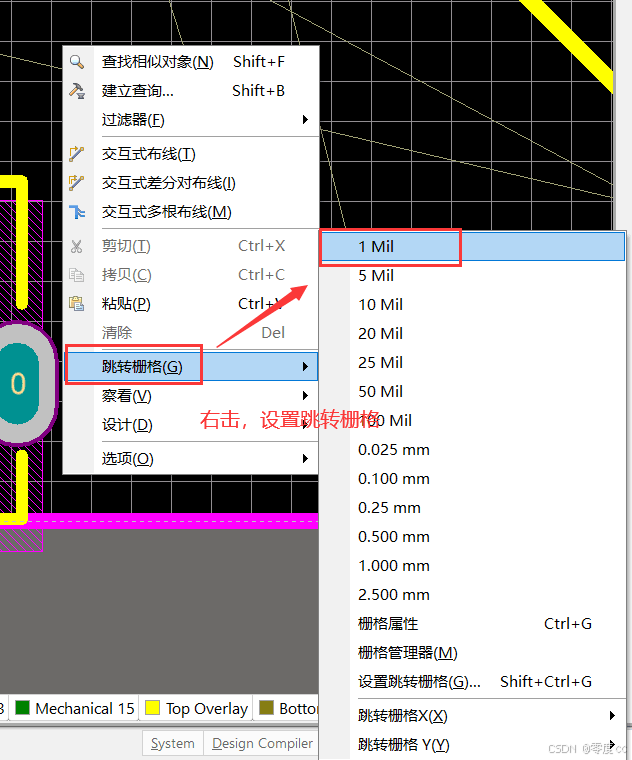Open the 选项(O) submenu
The height and width of the screenshot is (760, 632).
point(191,459)
